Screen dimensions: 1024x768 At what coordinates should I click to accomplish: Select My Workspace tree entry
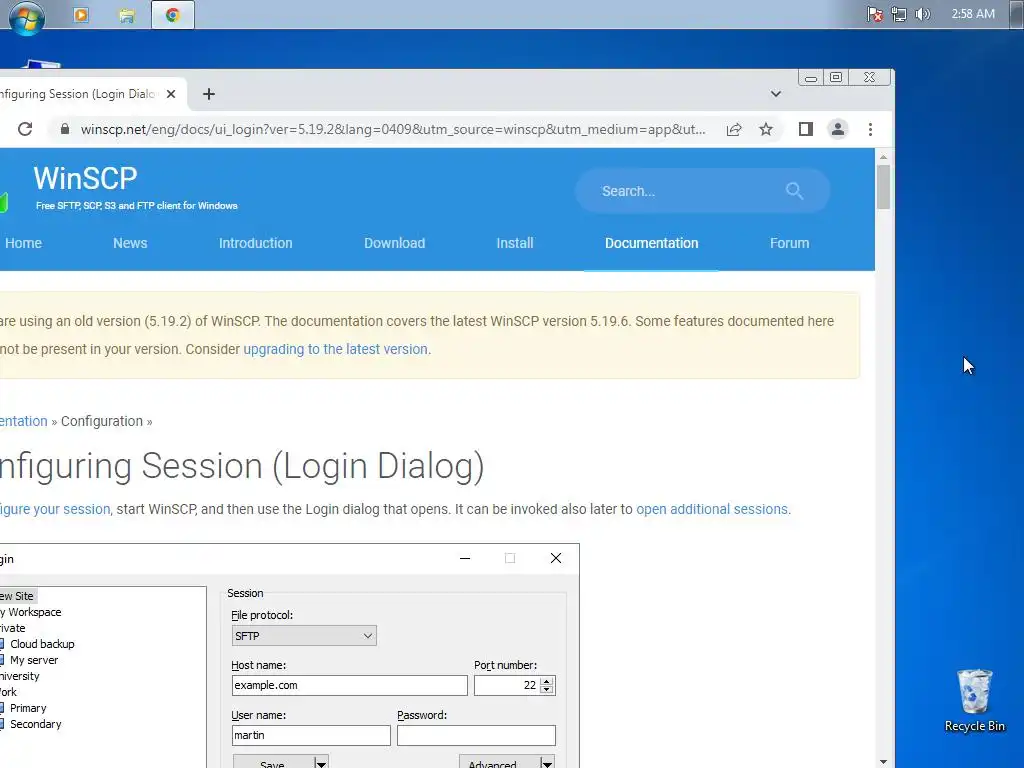pos(31,612)
